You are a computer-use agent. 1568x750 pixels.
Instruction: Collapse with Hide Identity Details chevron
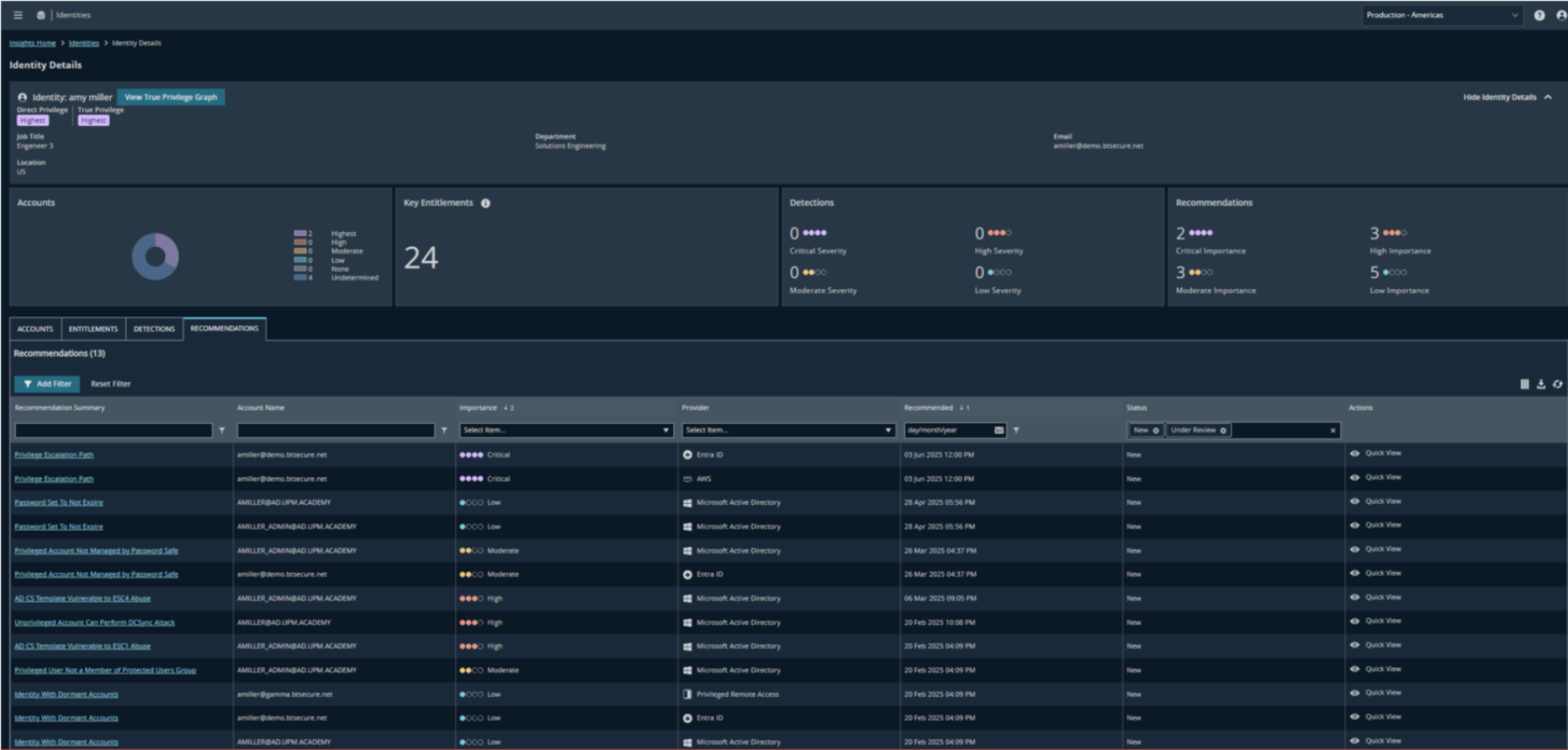1548,97
